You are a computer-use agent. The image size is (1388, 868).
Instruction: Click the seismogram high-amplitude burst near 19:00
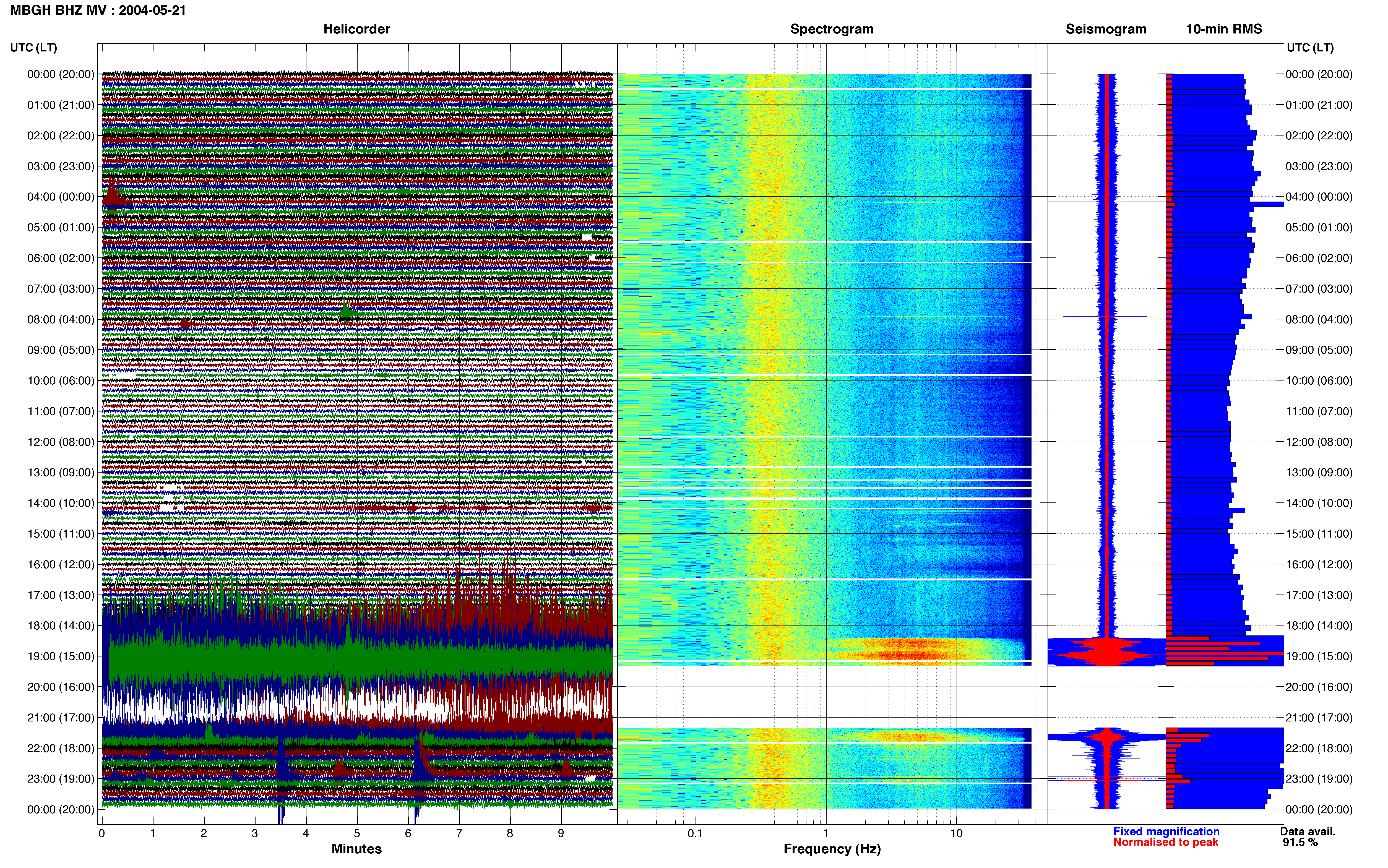point(1107,651)
